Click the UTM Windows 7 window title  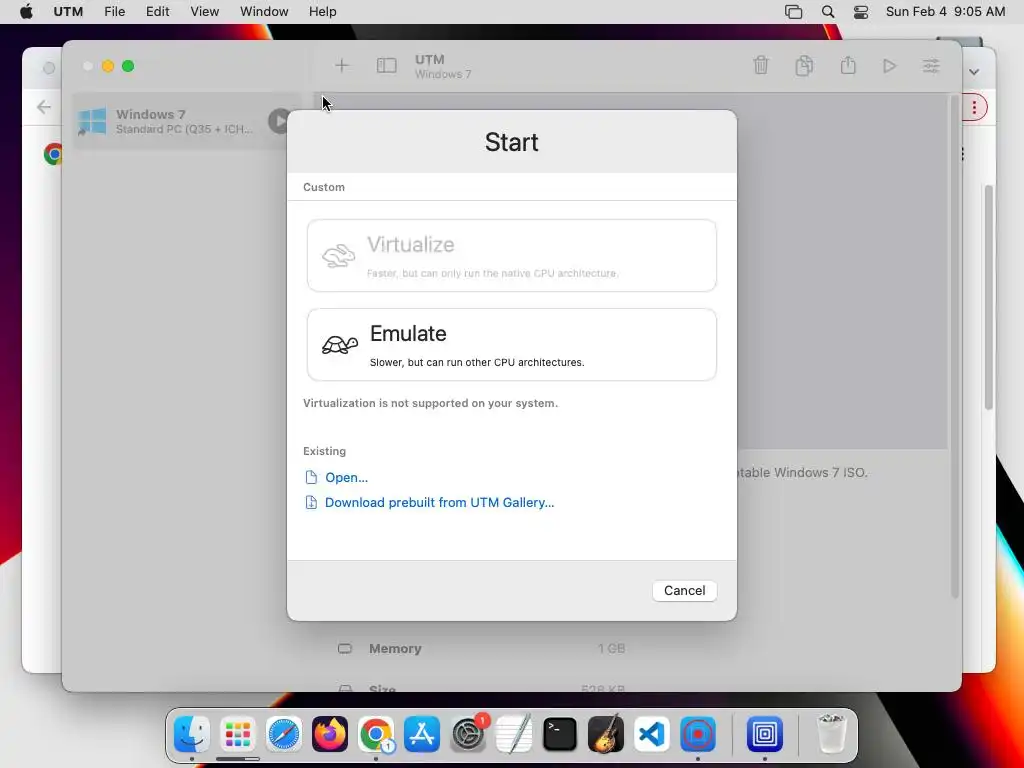coord(443,67)
